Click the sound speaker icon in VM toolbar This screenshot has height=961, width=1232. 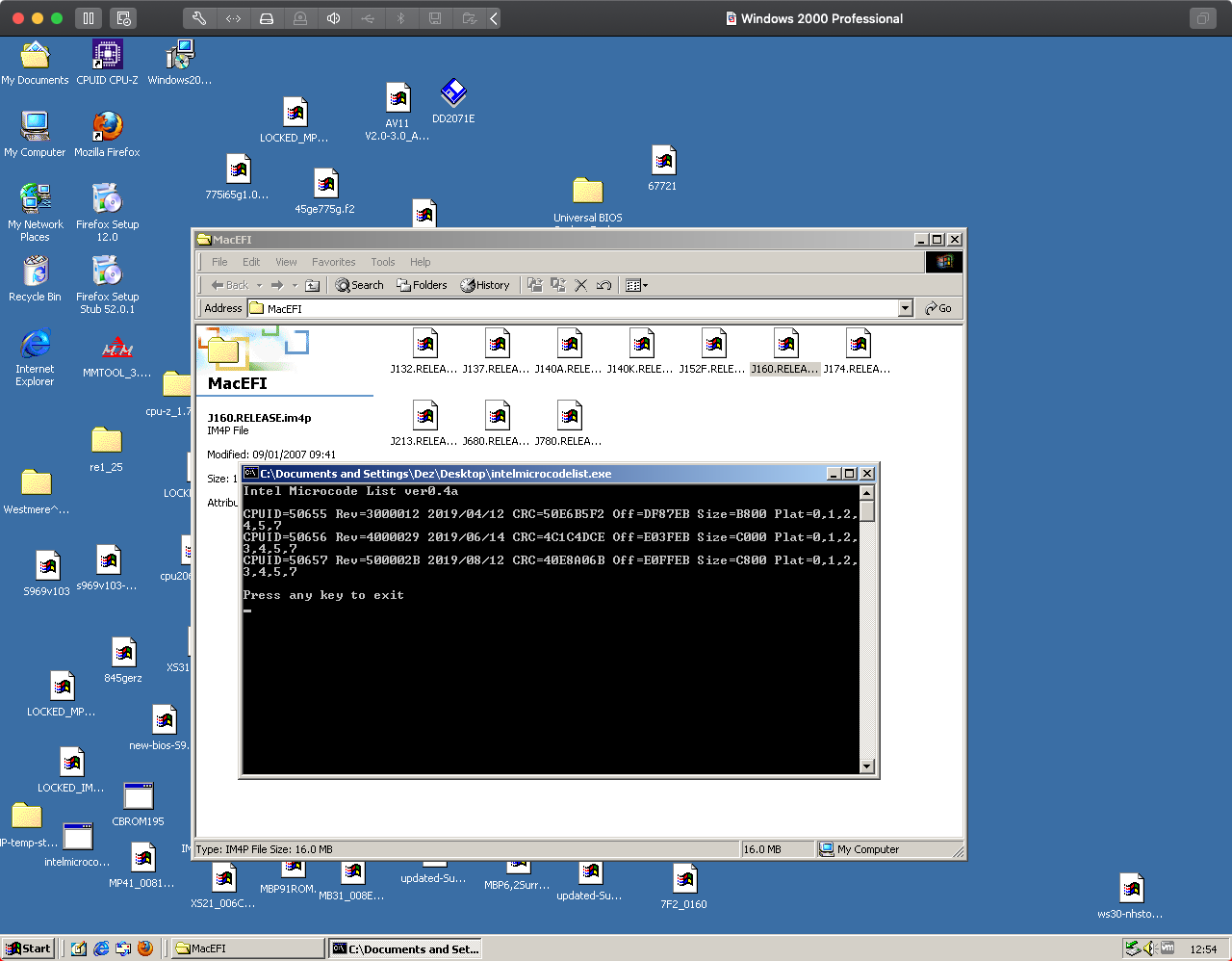pyautogui.click(x=334, y=18)
